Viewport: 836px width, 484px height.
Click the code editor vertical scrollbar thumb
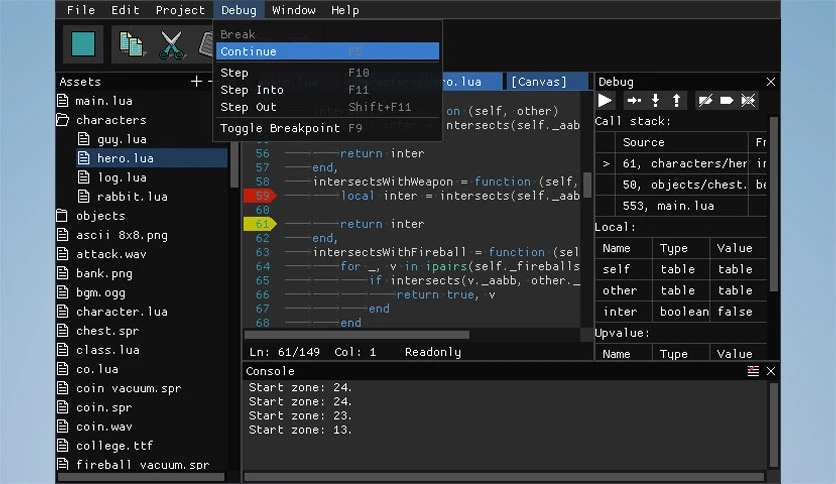587,185
